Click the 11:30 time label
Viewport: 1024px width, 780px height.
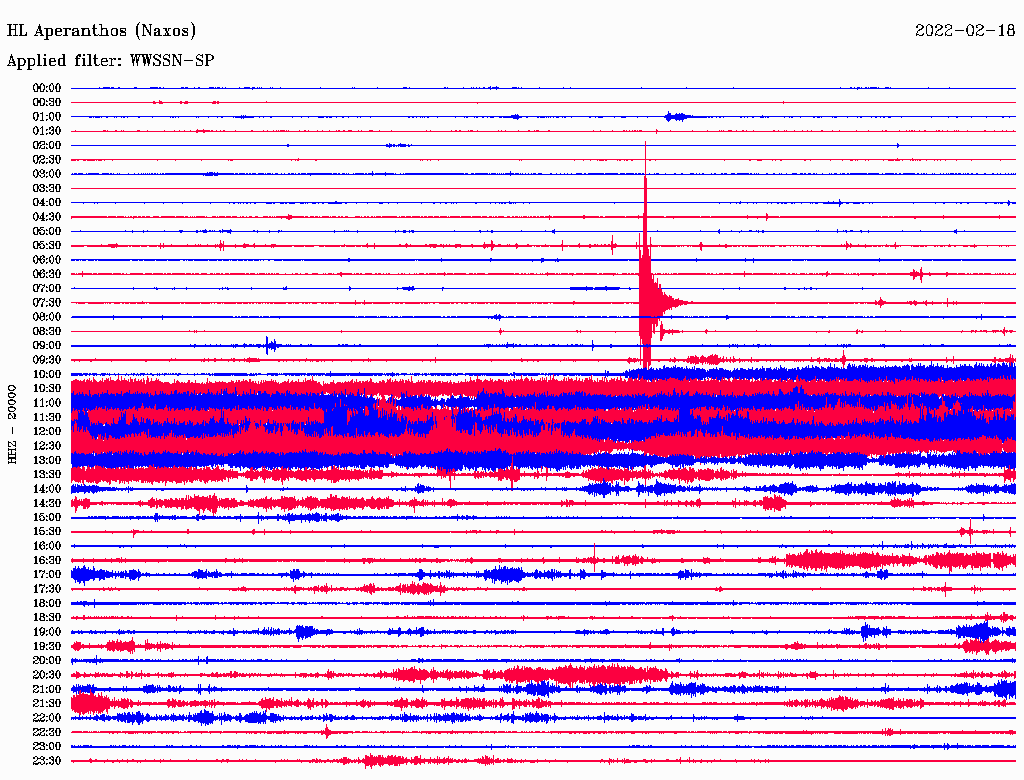pyautogui.click(x=47, y=417)
